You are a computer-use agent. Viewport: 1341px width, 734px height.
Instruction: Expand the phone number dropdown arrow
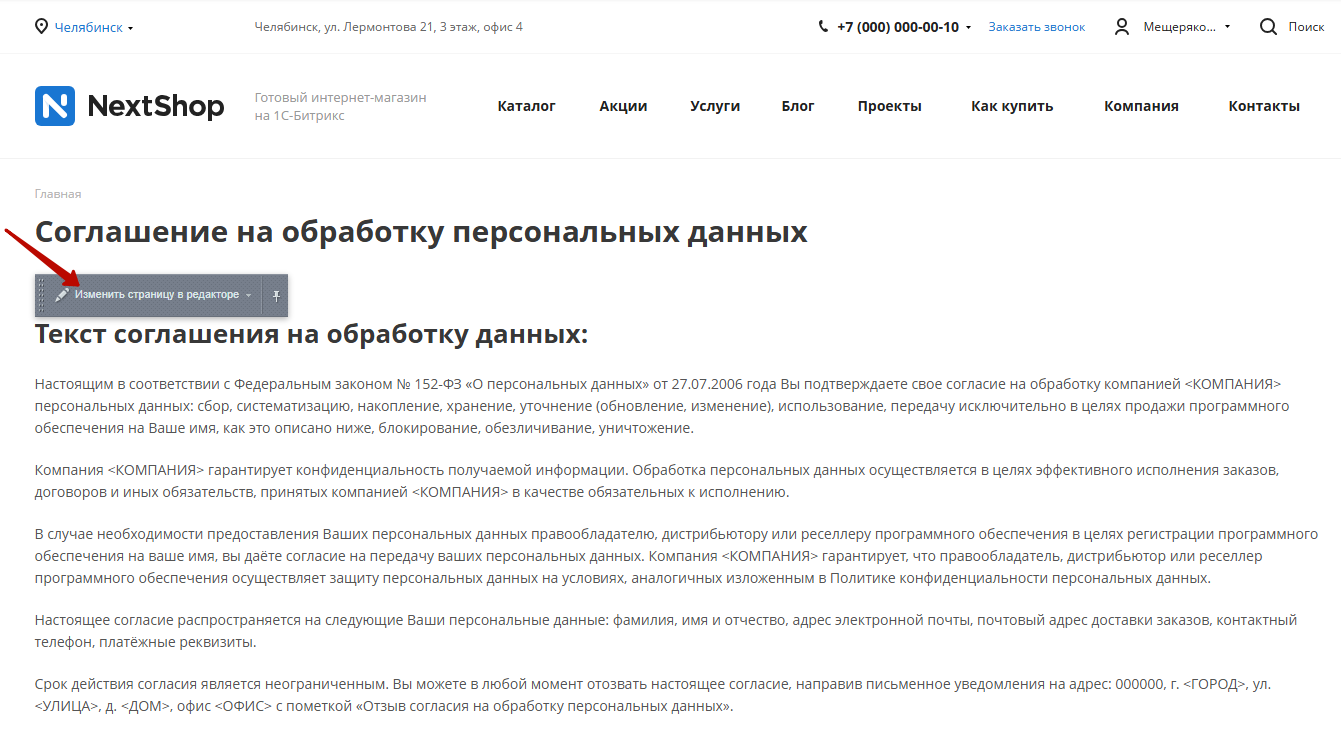click(968, 28)
